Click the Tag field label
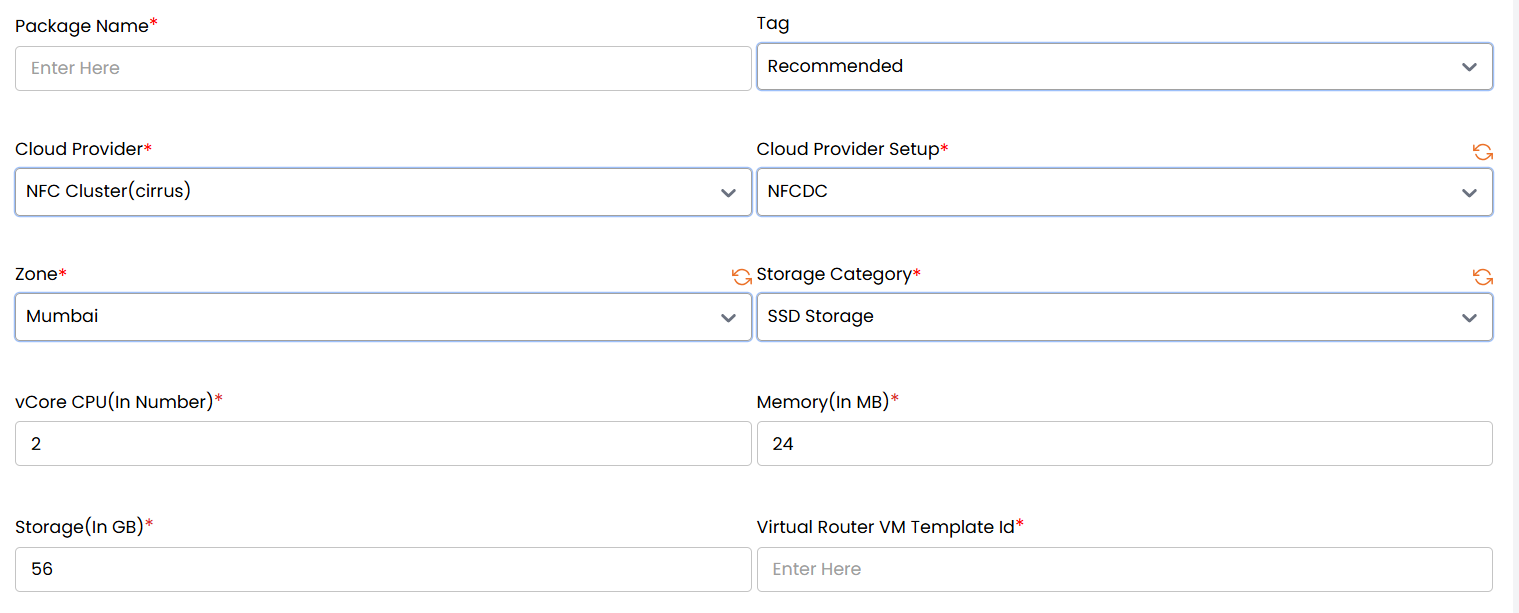 [773, 24]
